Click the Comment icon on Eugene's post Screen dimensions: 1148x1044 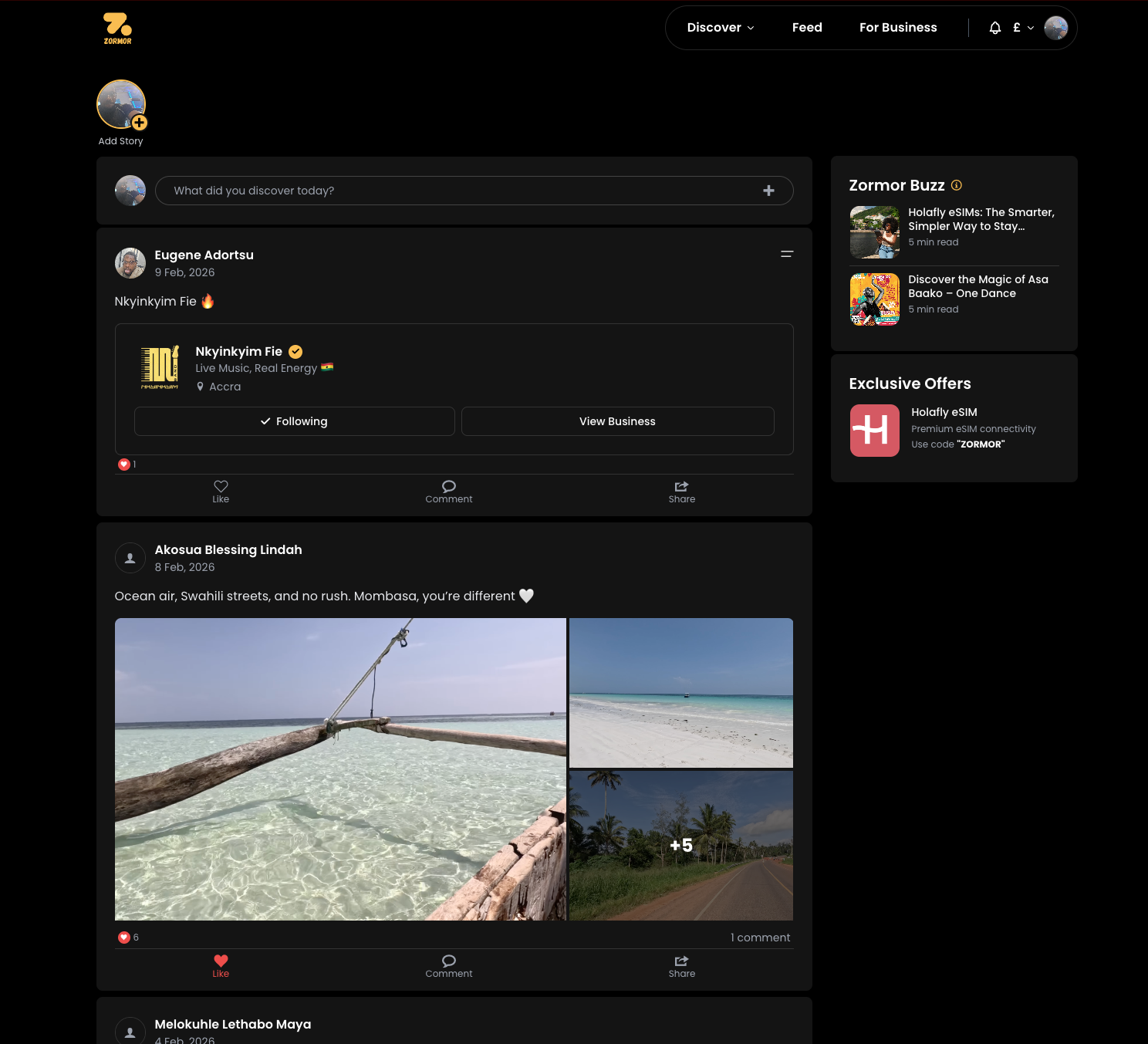click(448, 492)
